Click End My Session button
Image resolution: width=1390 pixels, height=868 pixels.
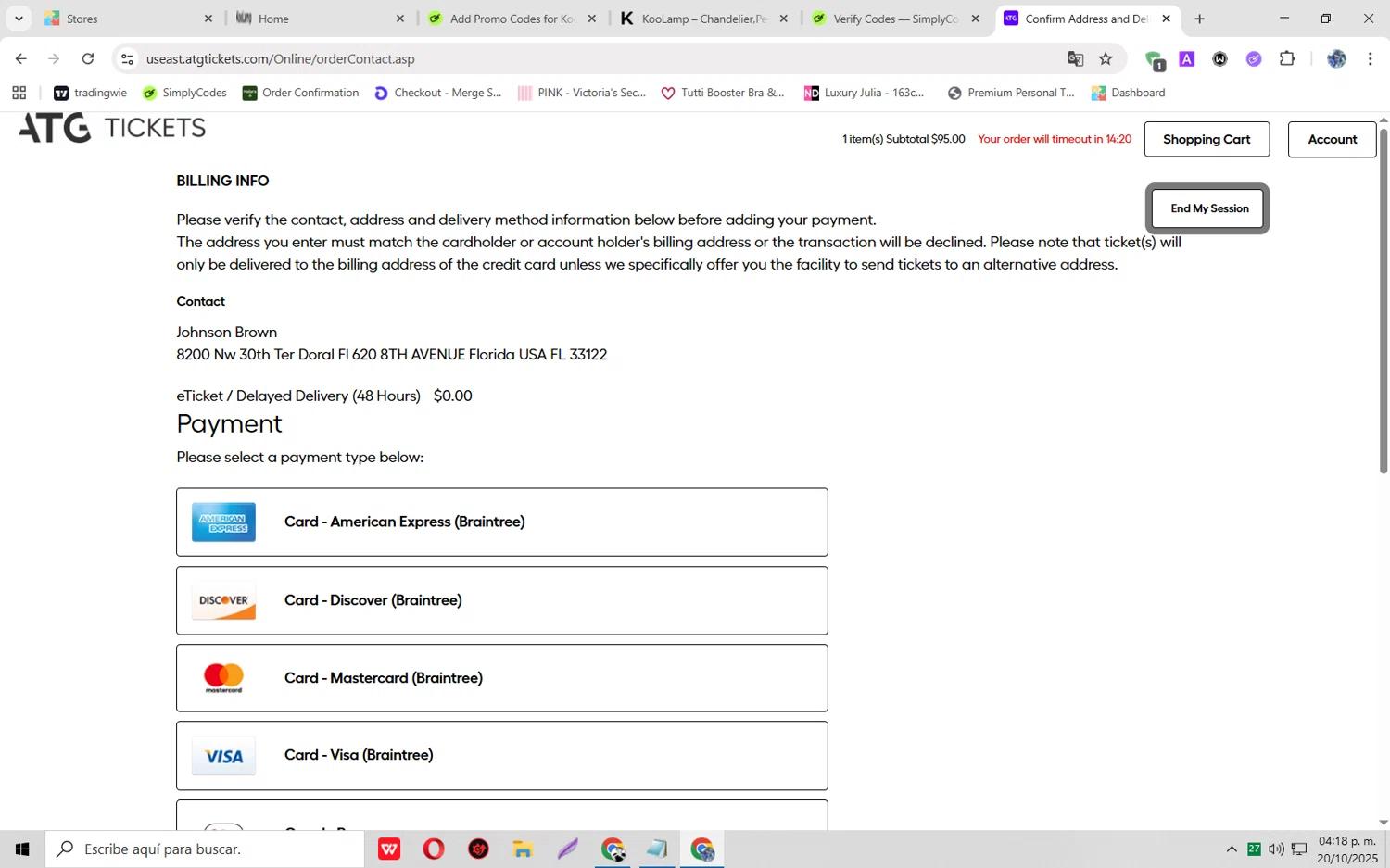point(1208,208)
